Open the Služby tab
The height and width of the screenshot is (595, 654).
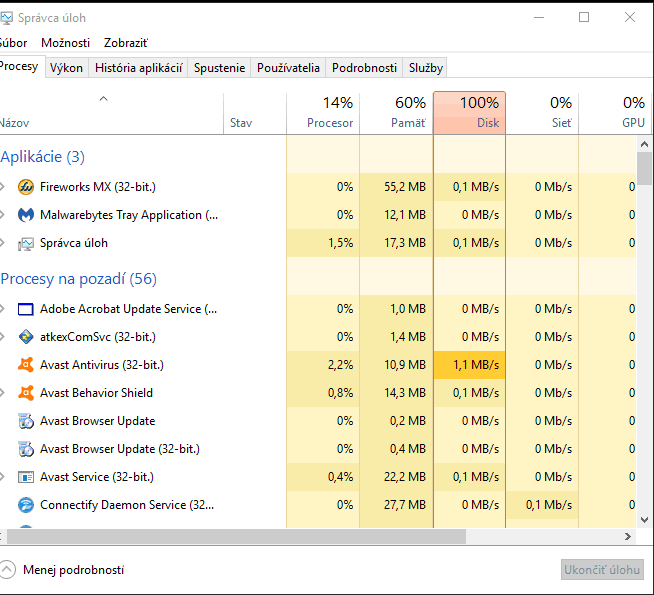pyautogui.click(x=425, y=68)
